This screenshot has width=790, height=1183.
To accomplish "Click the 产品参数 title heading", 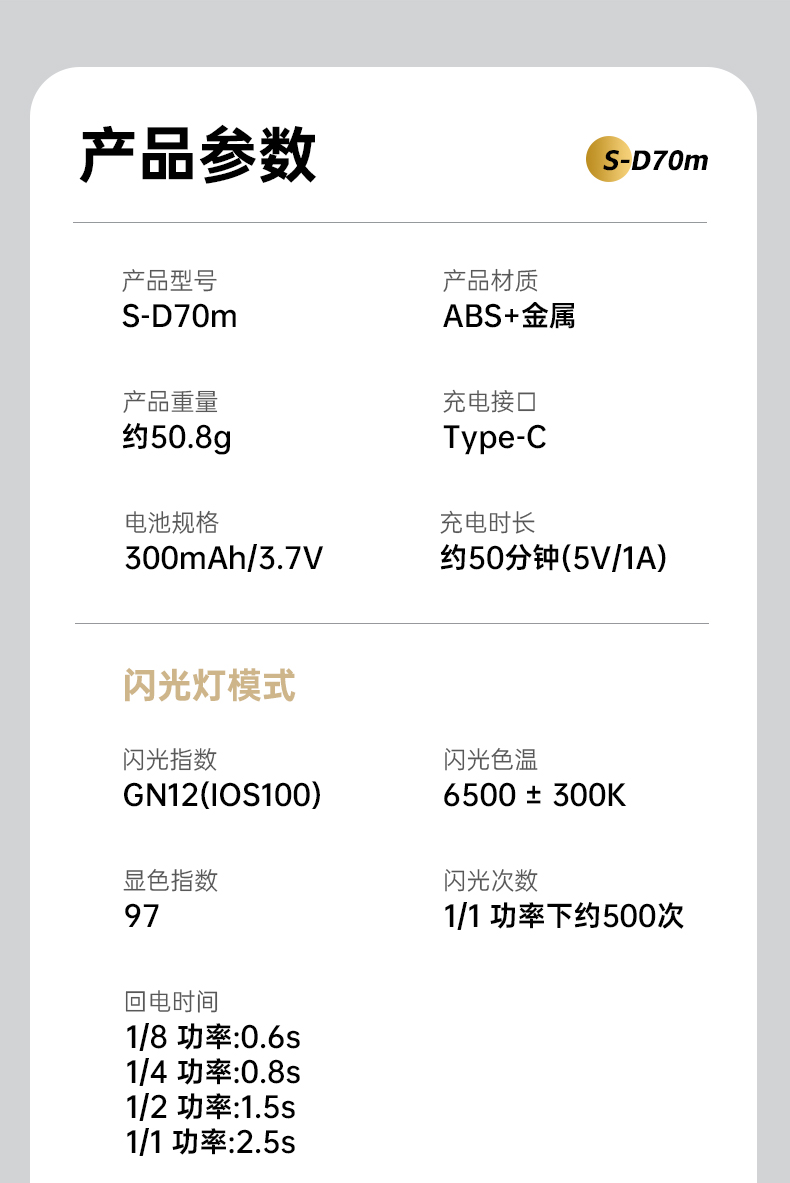I will click(x=198, y=156).
